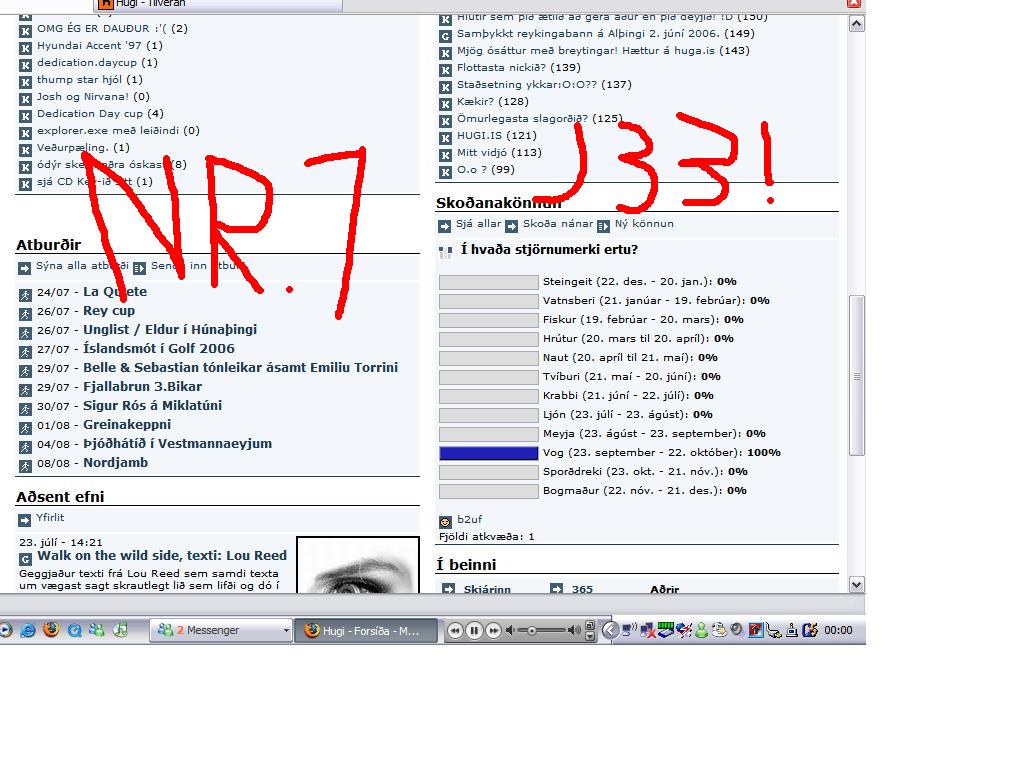
Task: Skip to next track in taskbar media player
Action: point(494,630)
